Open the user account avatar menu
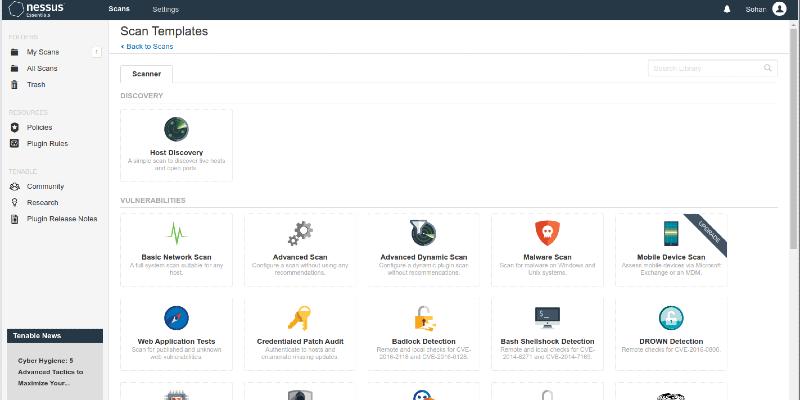The height and width of the screenshot is (400, 800). pyautogui.click(x=779, y=9)
